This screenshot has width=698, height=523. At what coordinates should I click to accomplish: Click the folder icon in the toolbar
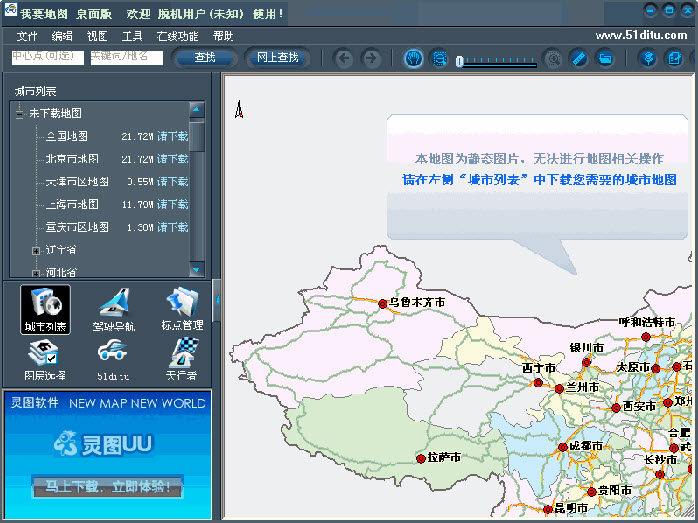pyautogui.click(x=604, y=58)
